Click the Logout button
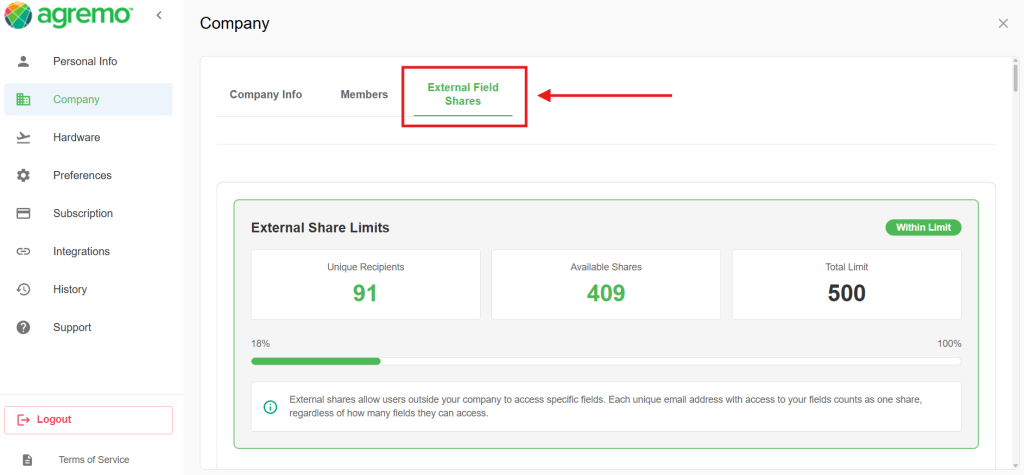 click(88, 420)
